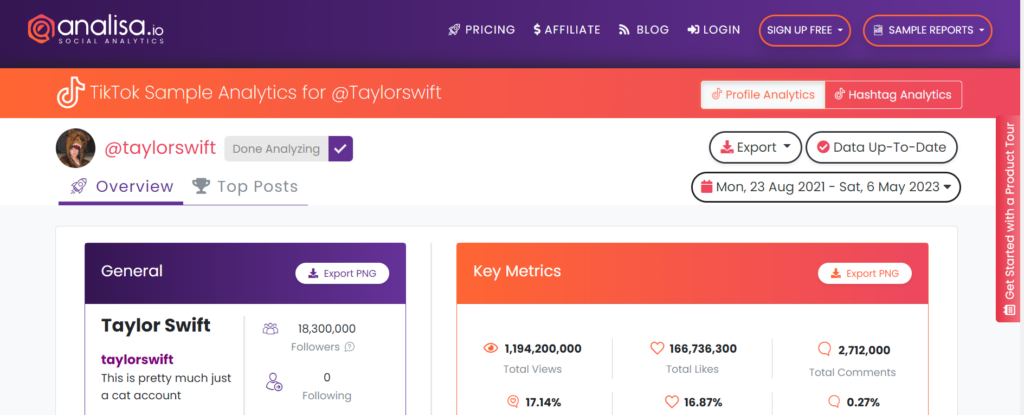Click the 2,712,000 total comments value
This screenshot has width=1024, height=415.
pos(862,350)
